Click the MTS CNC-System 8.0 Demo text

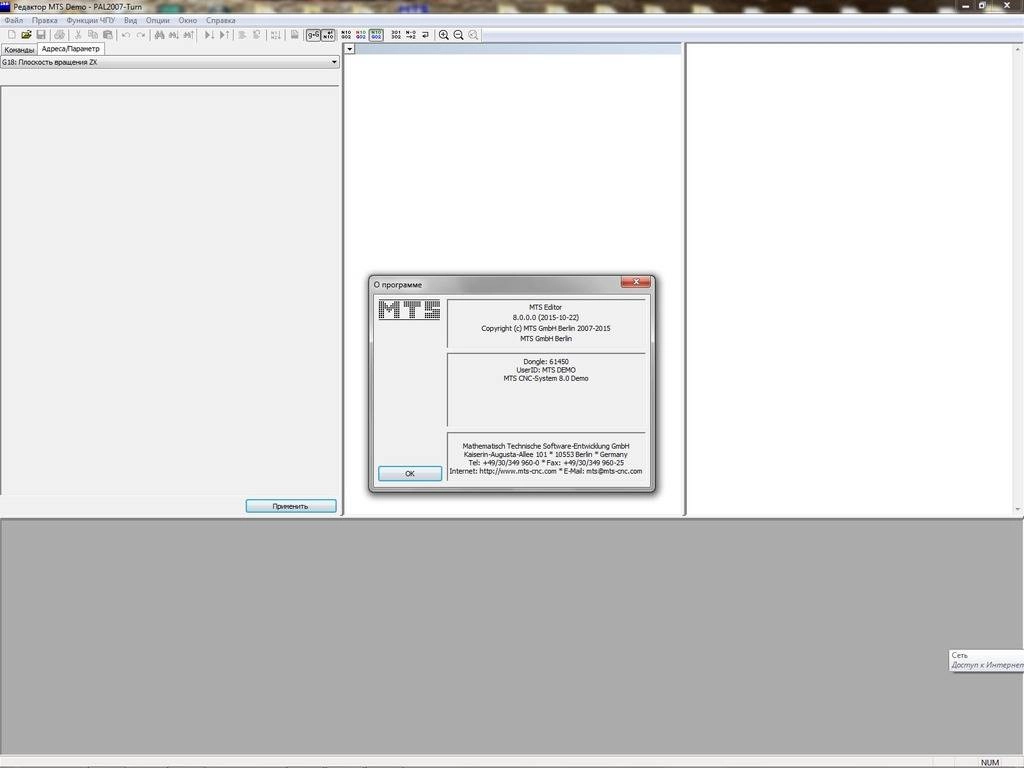(x=545, y=378)
